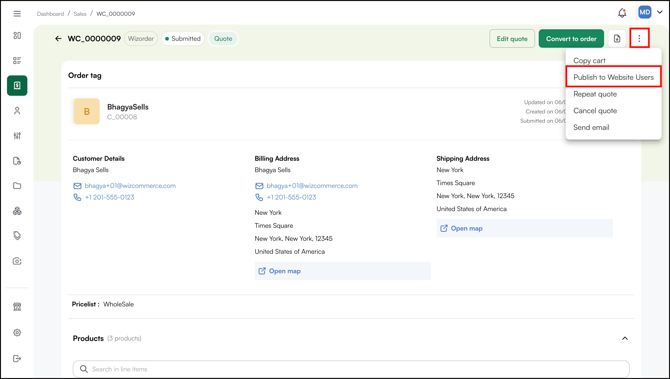
Task: Click the customer ID C_00008
Action: tap(122, 117)
